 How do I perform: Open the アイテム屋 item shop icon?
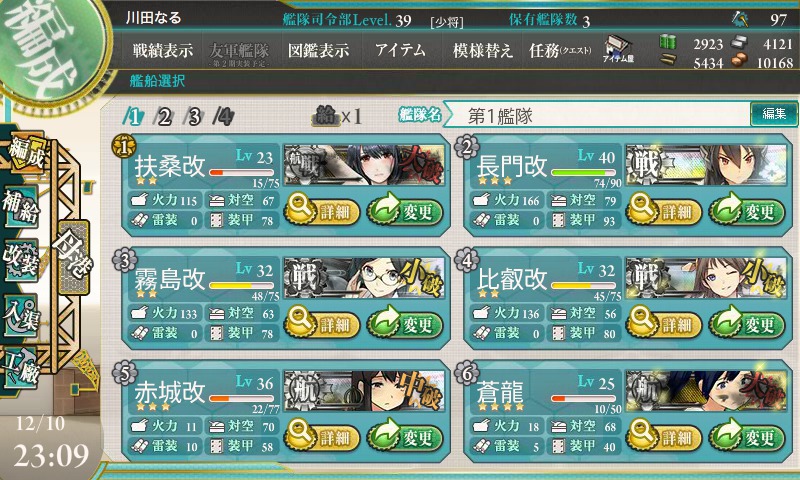[x=618, y=49]
